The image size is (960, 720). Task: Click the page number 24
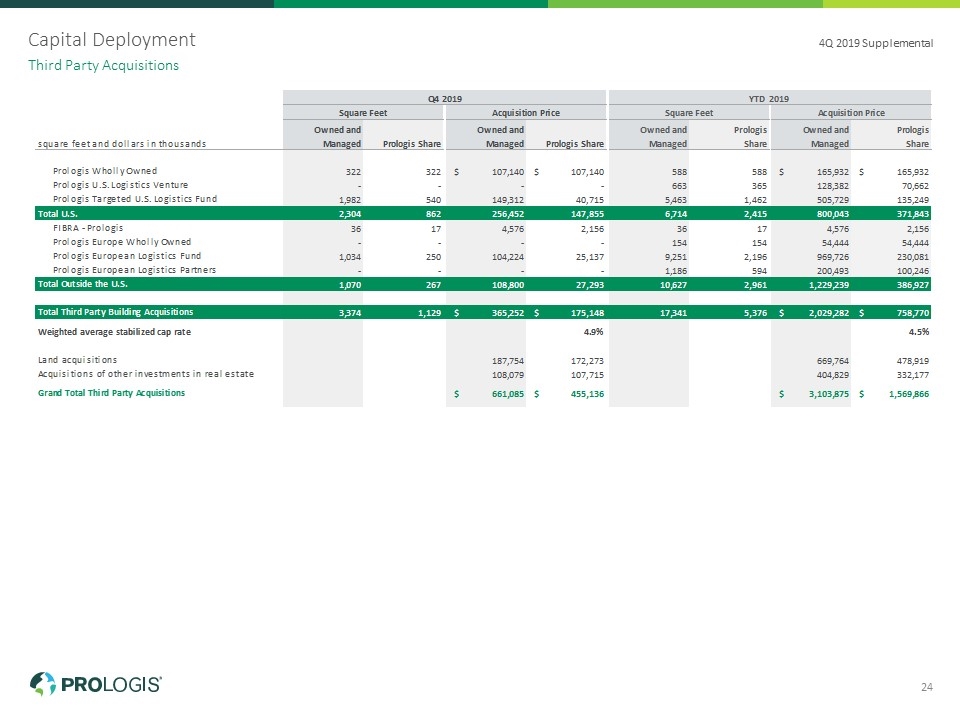(927, 687)
